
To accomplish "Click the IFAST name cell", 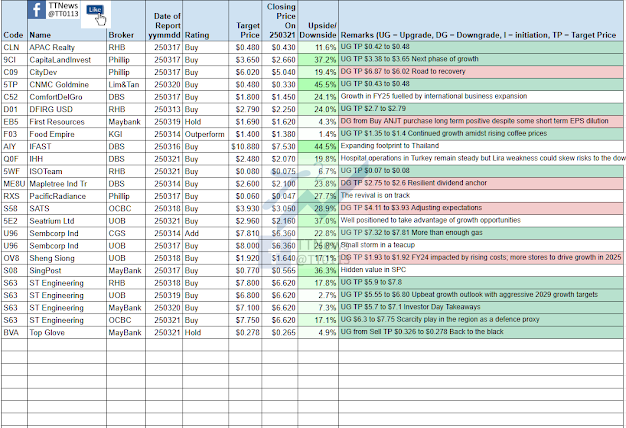I will click(x=67, y=147).
